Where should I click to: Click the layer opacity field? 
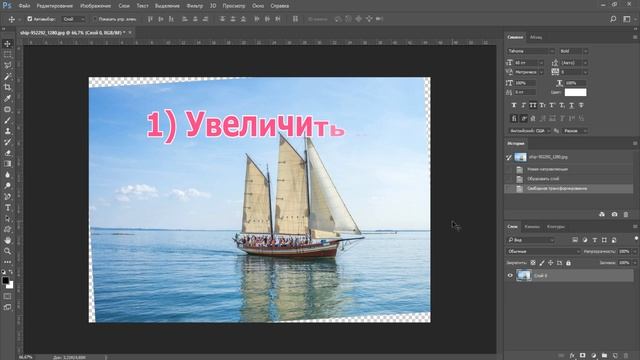[x=624, y=251]
